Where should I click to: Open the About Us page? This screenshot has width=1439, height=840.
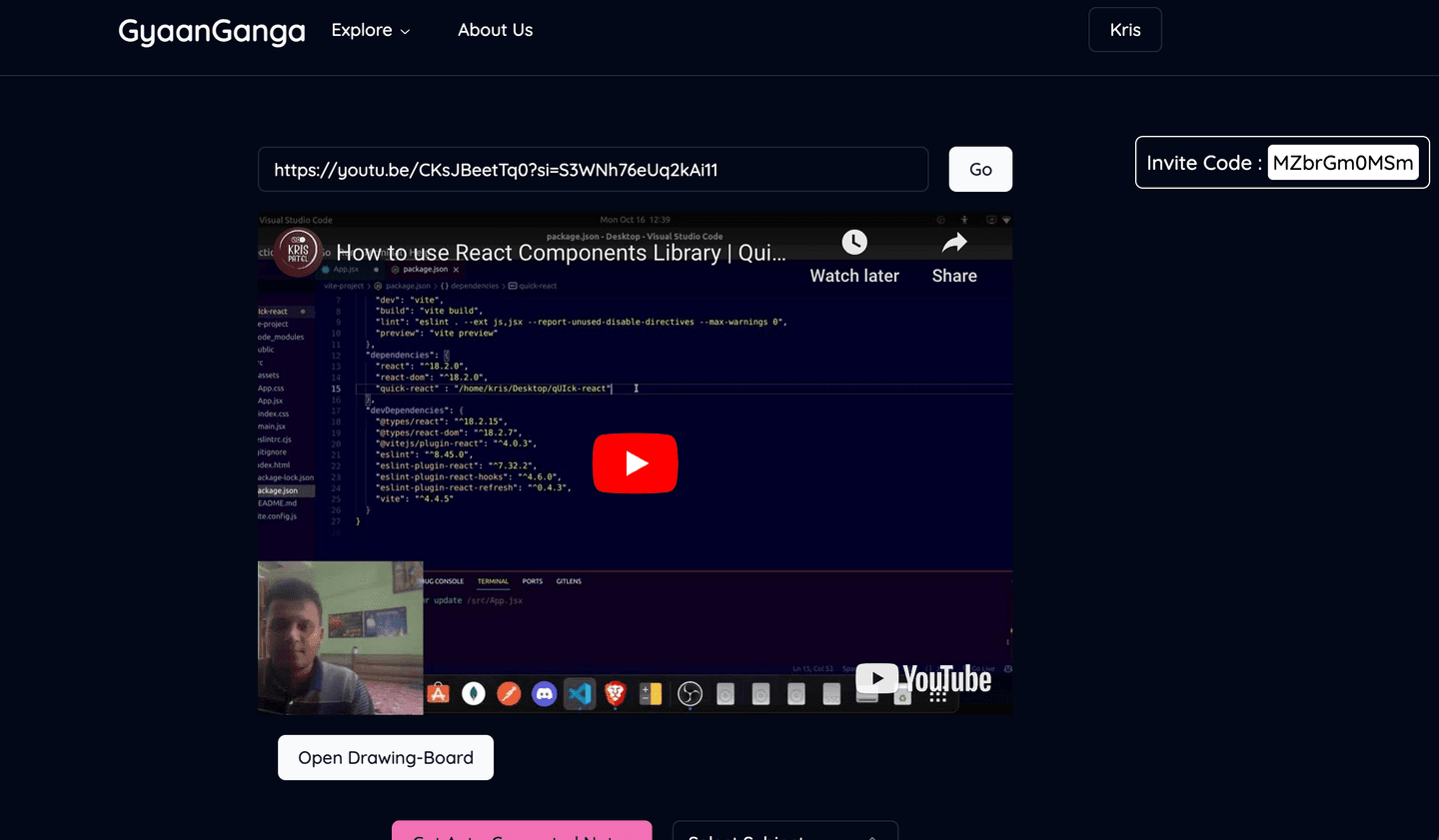[495, 30]
